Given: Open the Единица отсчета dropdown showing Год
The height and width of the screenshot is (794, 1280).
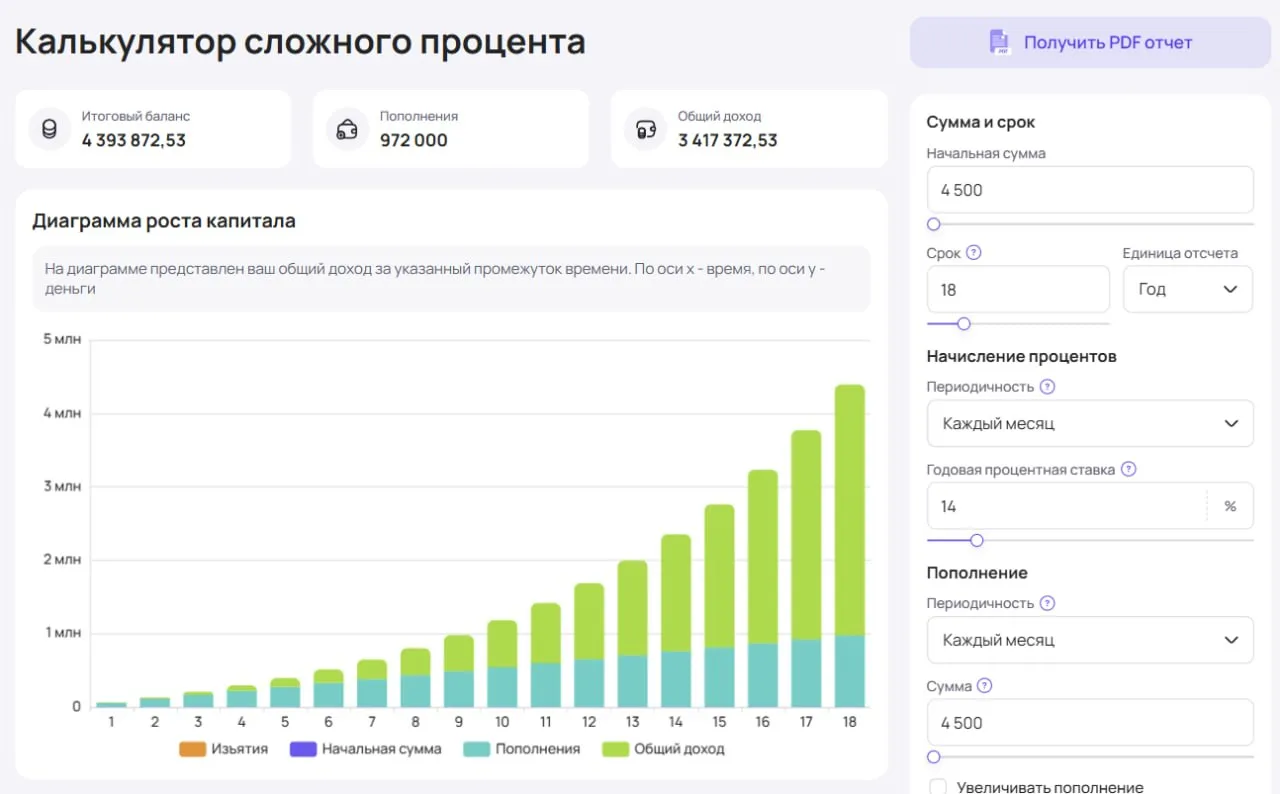Looking at the screenshot, I should (x=1188, y=289).
